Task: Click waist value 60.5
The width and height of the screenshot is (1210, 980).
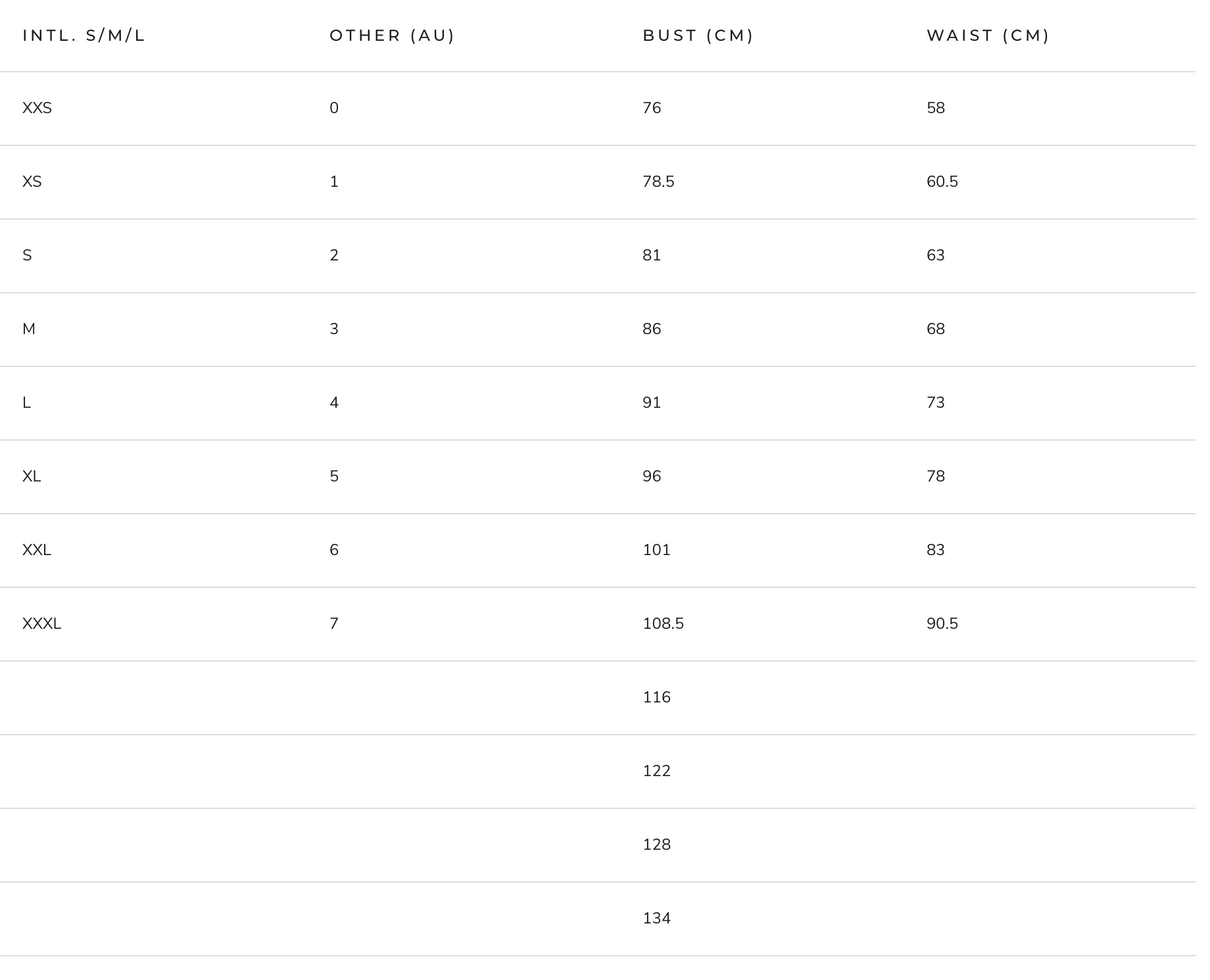Action: click(942, 182)
